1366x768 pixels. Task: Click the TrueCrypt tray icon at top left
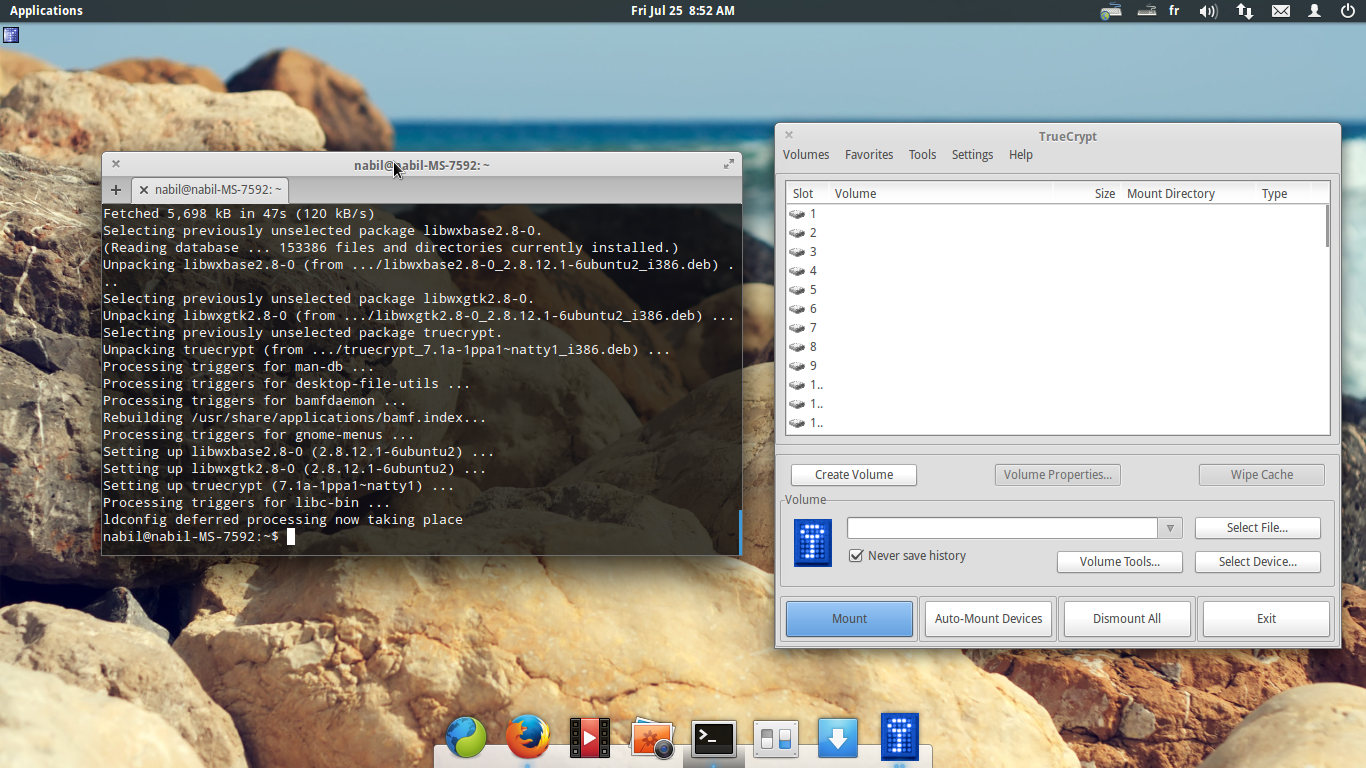click(11, 34)
